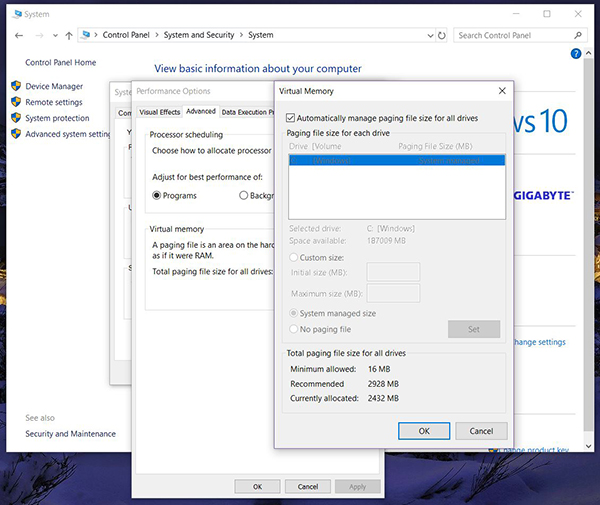
Task: Click the System window title icon
Action: (17, 14)
